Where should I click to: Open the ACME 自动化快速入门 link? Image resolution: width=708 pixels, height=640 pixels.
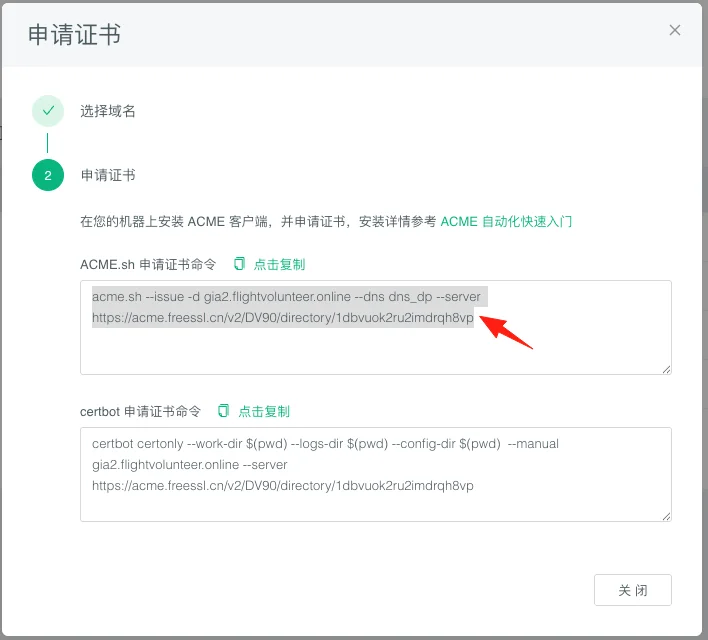506,221
